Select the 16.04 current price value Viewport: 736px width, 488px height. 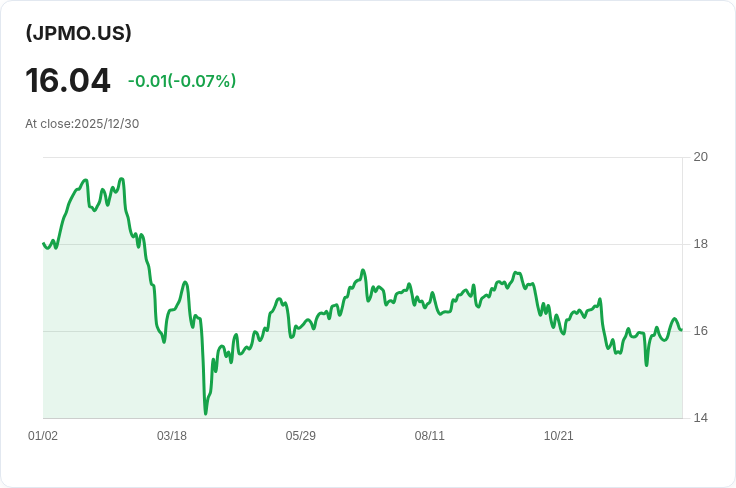tap(68, 81)
